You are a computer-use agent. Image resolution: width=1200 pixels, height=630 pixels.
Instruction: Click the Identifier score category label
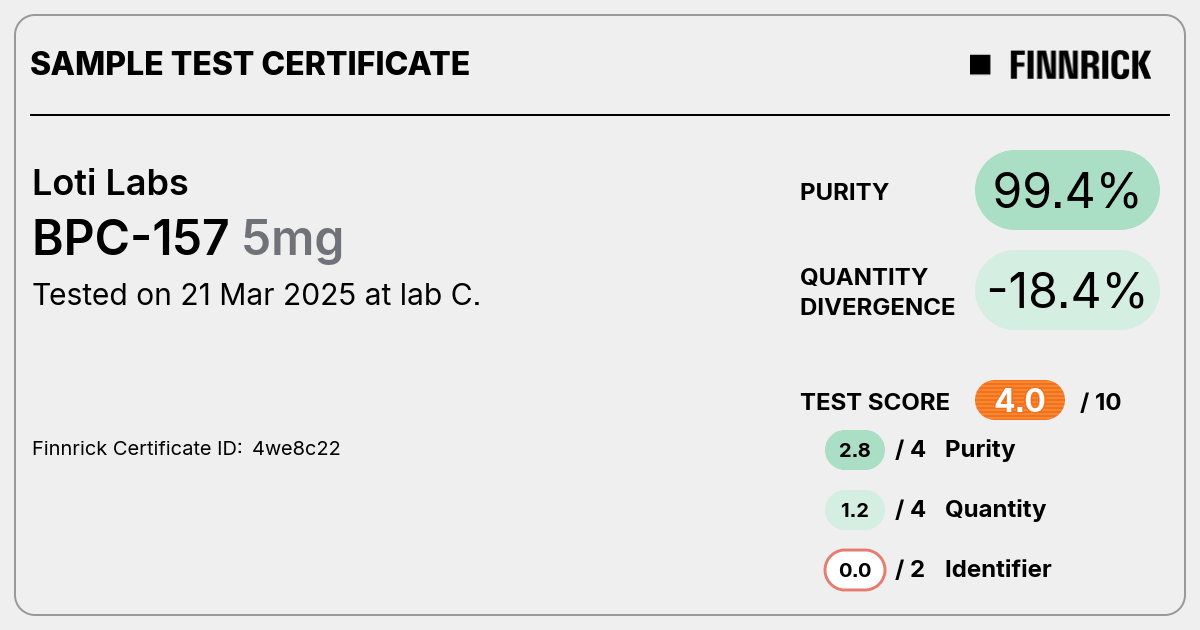998,569
